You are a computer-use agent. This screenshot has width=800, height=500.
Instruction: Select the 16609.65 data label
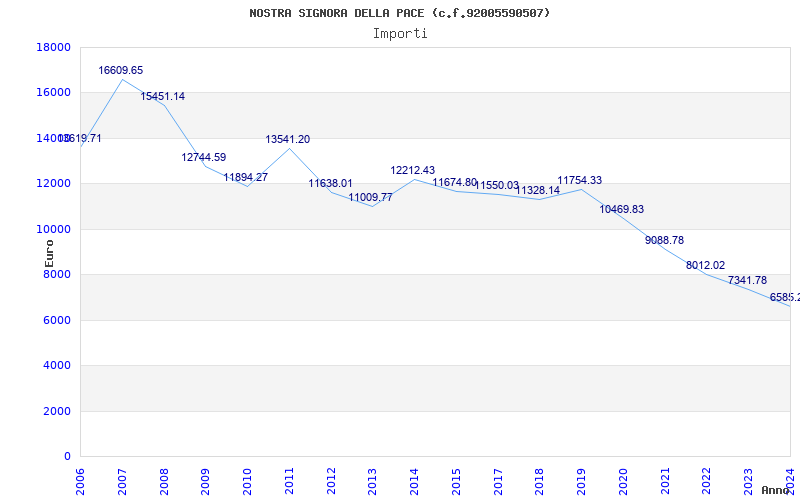[120, 70]
